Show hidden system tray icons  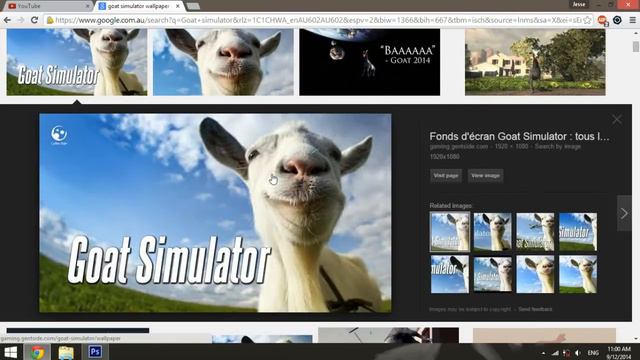[543, 353]
